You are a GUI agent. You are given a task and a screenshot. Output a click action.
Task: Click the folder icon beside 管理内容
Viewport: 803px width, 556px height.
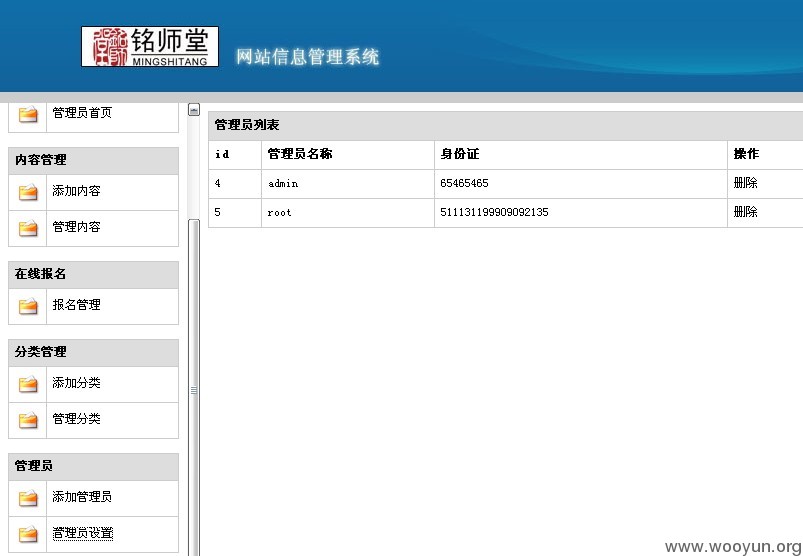point(28,228)
